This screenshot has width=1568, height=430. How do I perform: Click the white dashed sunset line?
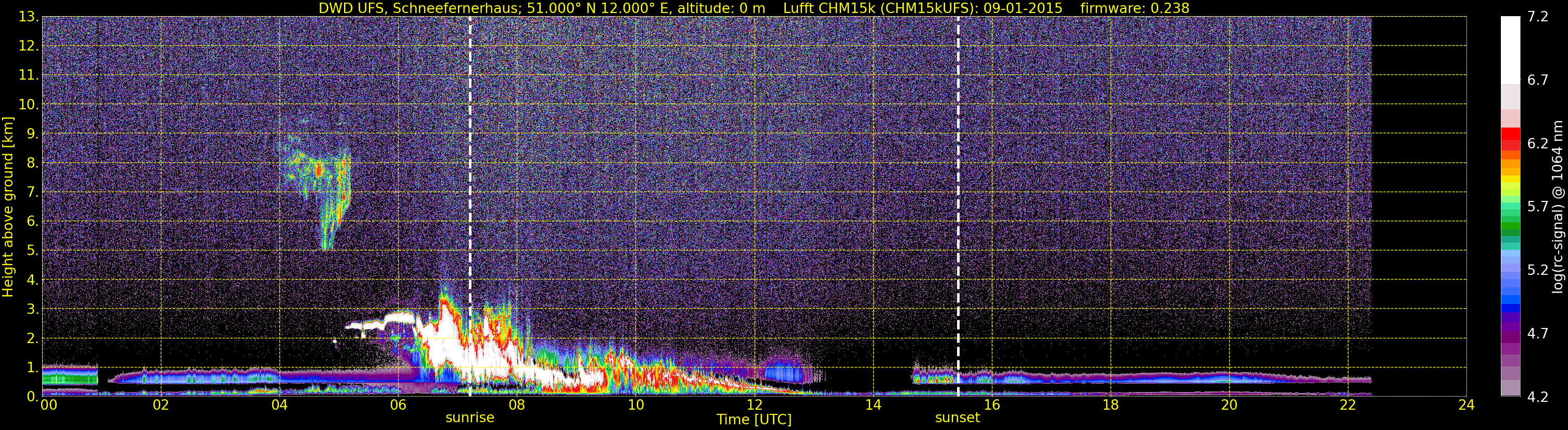click(x=958, y=207)
